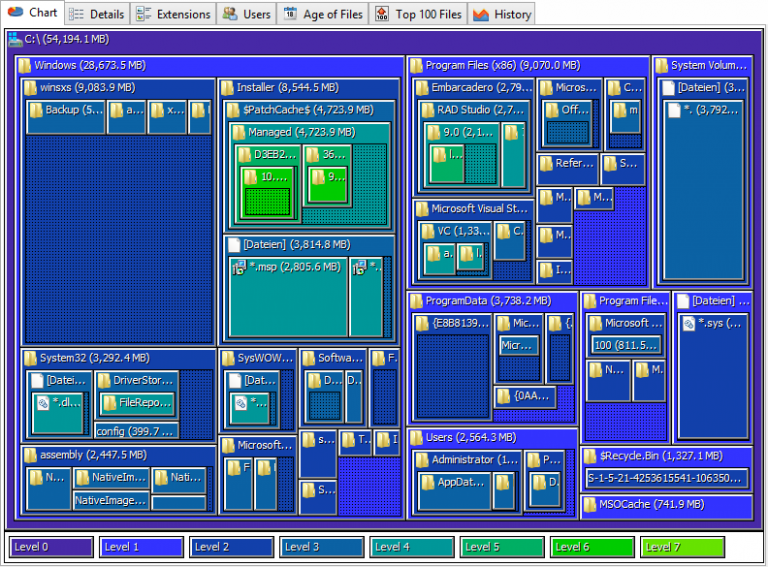
Task: Click the Program Files (x86) folder icon
Action: tap(415, 66)
